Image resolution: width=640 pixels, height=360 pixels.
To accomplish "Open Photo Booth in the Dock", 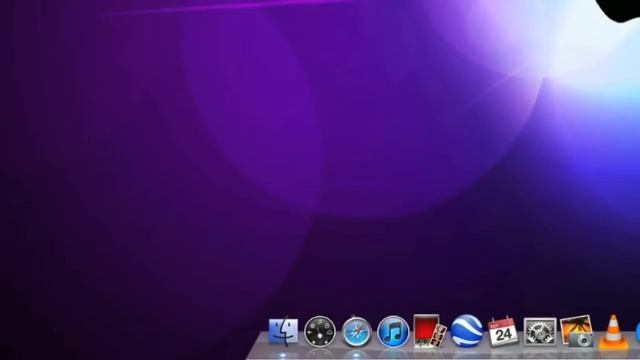I will pyautogui.click(x=430, y=331).
